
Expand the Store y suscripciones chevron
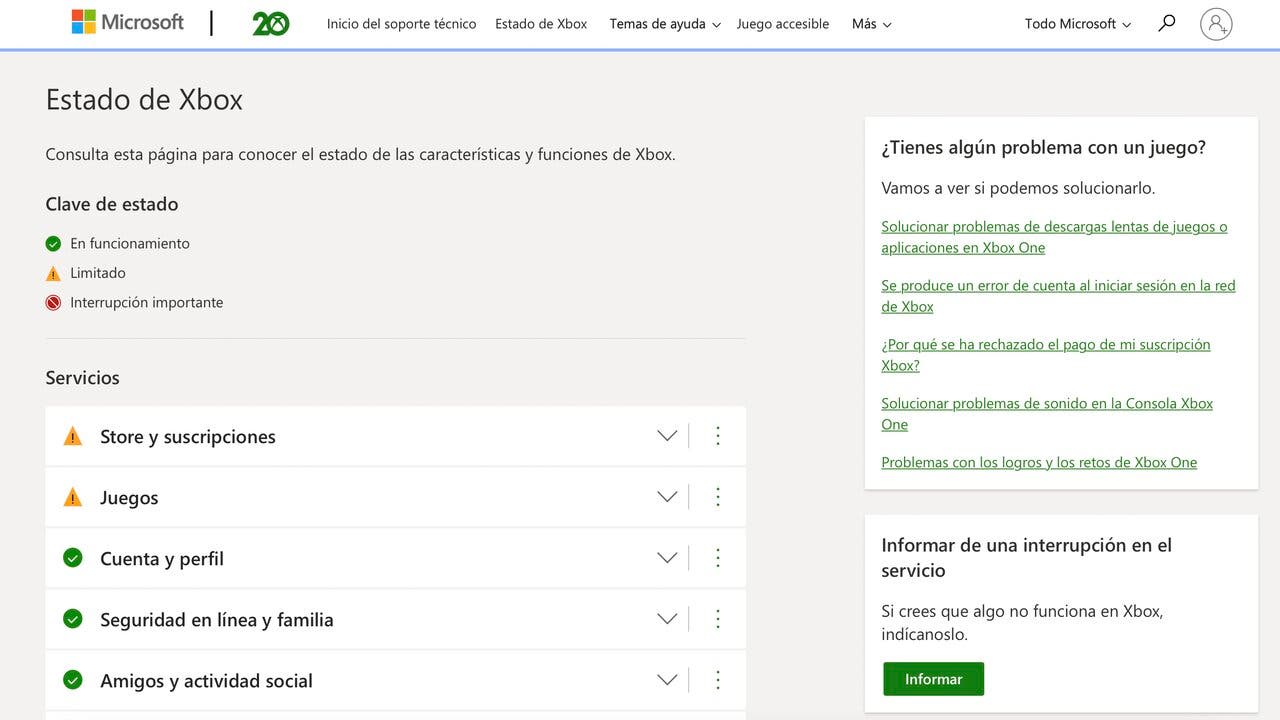(667, 436)
